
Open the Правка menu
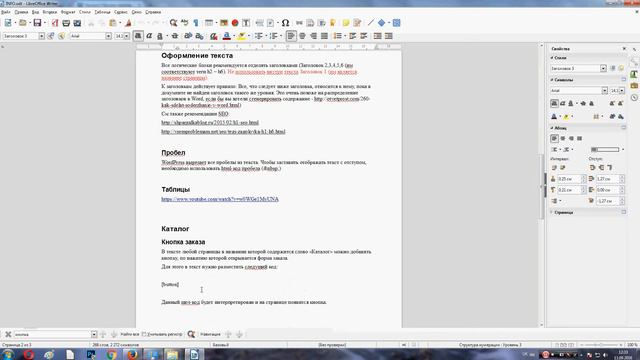tap(21, 12)
